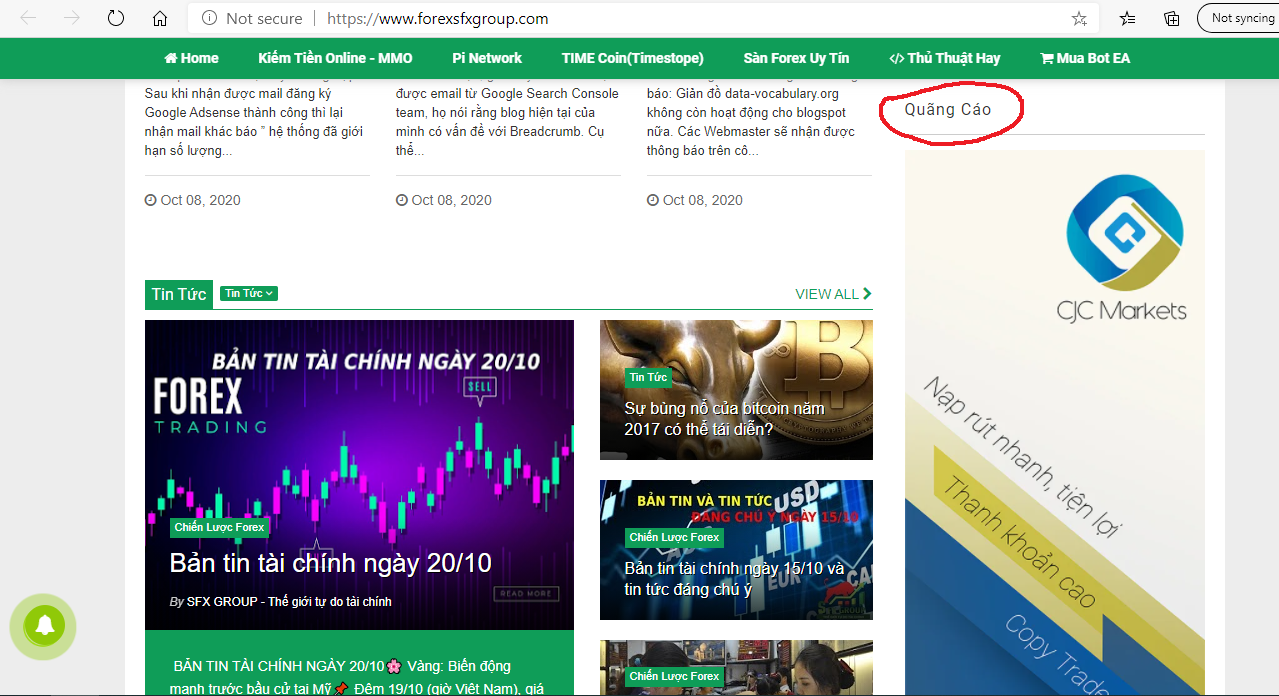Screen dimensions: 1279x696
Task: Open Kiếm Tiền Online - MMO menu
Action: pos(335,58)
